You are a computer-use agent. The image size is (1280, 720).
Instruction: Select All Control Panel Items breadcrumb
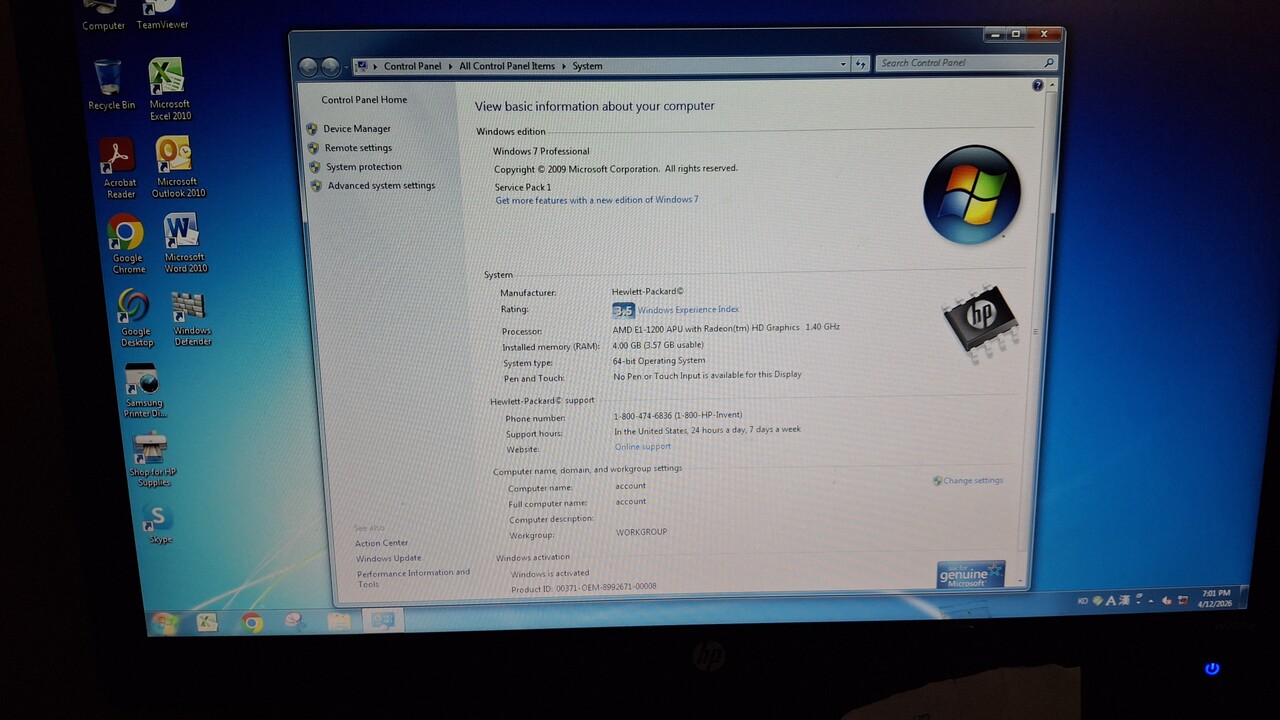[x=506, y=66]
